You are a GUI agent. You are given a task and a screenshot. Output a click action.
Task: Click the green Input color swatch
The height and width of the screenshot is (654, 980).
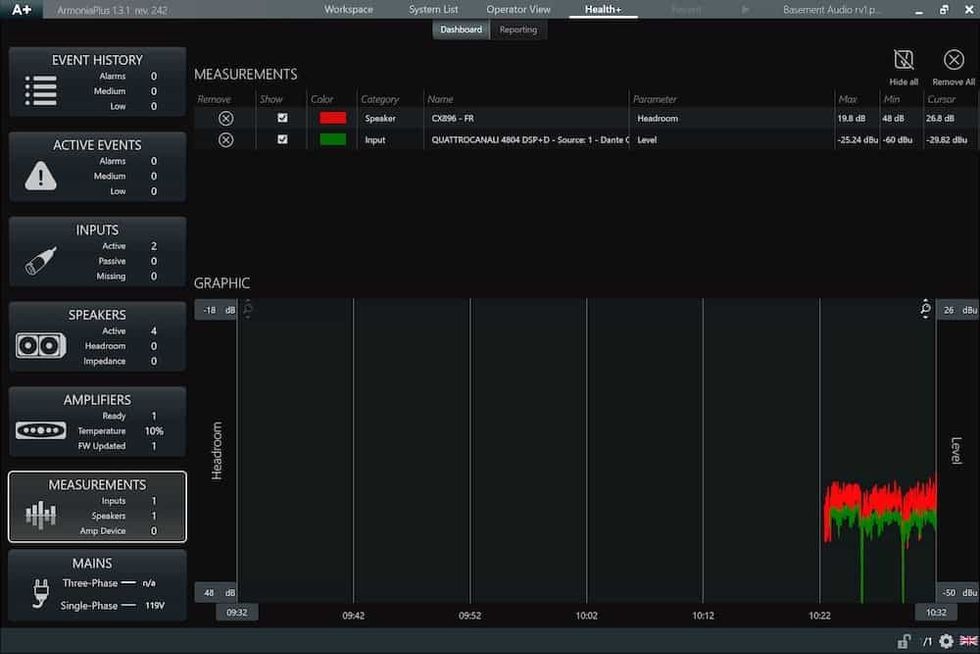click(332, 140)
